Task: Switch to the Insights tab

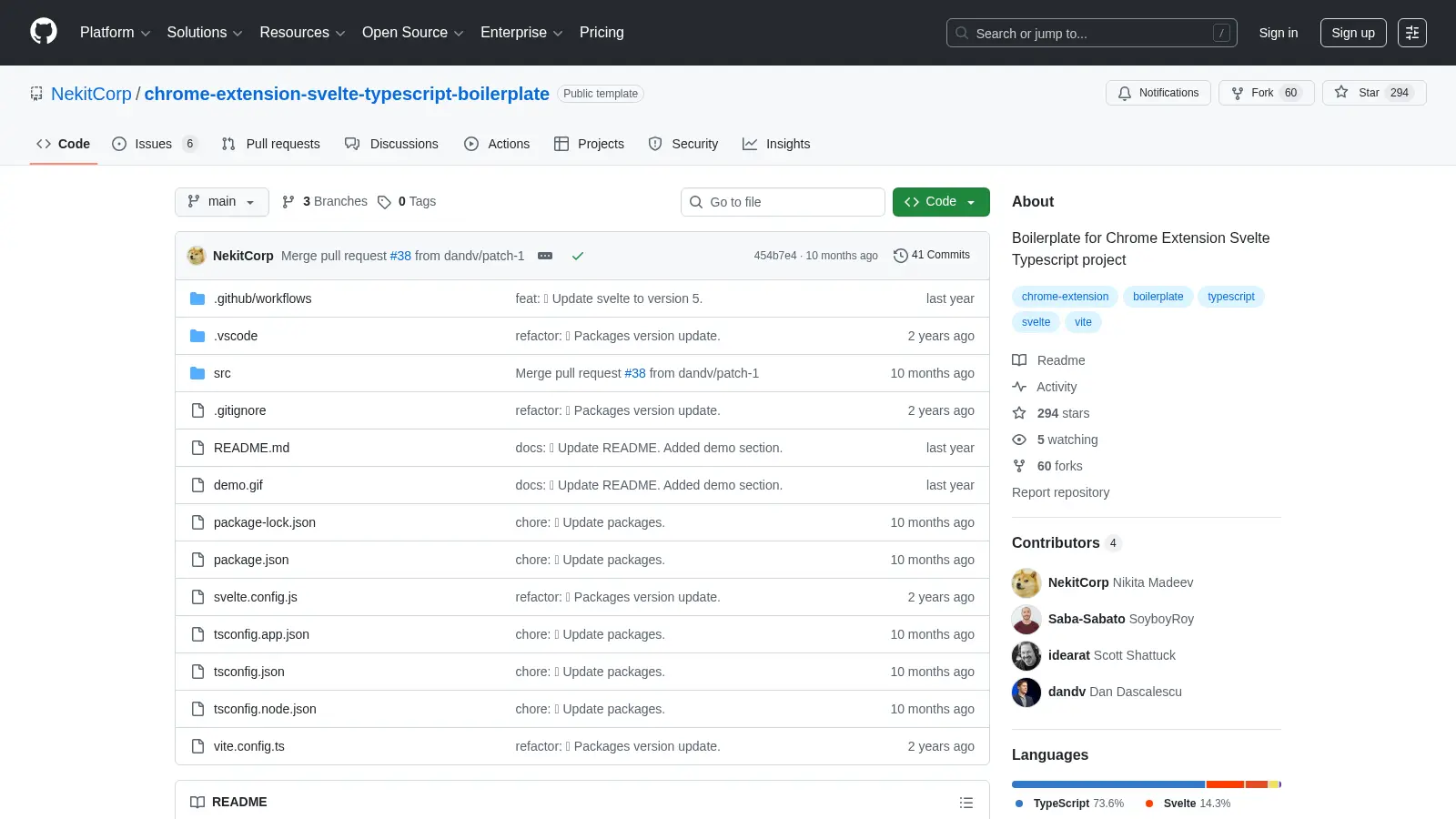Action: (x=776, y=144)
